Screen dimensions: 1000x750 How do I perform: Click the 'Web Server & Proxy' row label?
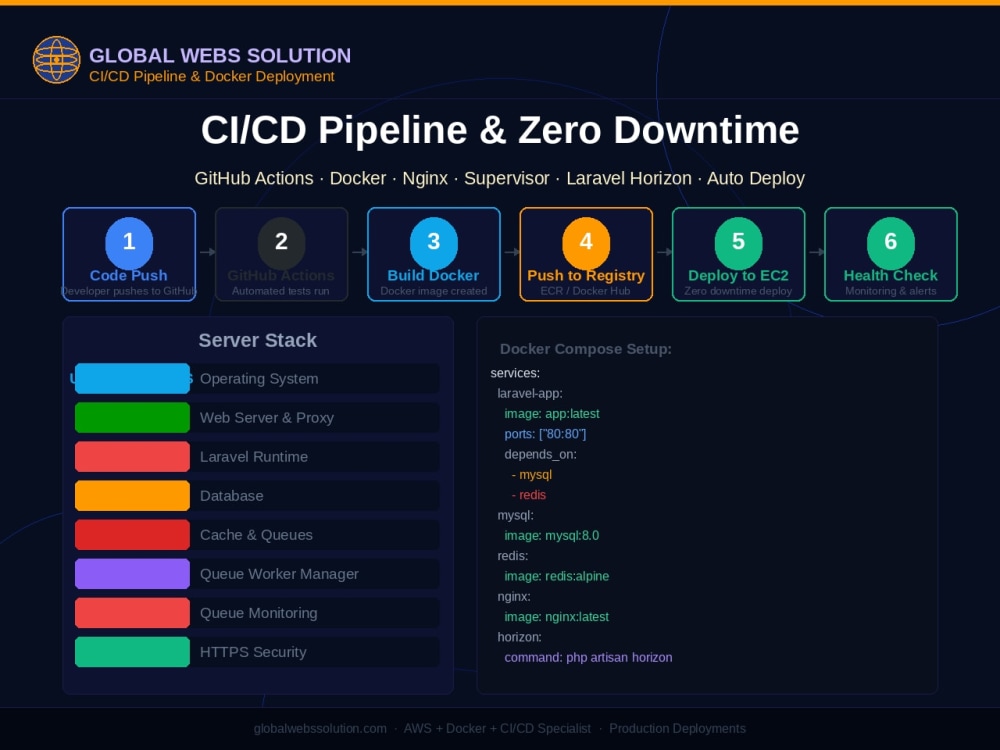[x=267, y=418]
